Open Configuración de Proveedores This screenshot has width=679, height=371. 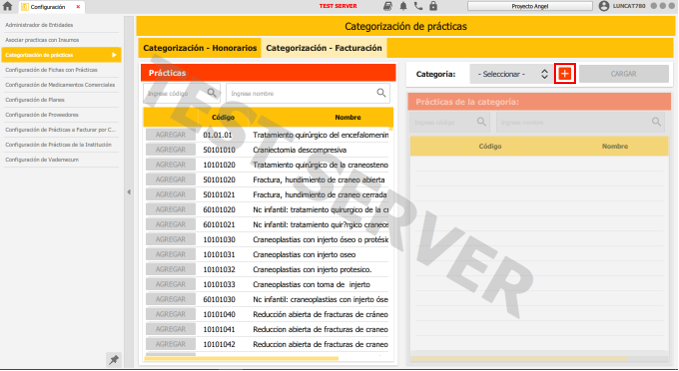(x=61, y=115)
